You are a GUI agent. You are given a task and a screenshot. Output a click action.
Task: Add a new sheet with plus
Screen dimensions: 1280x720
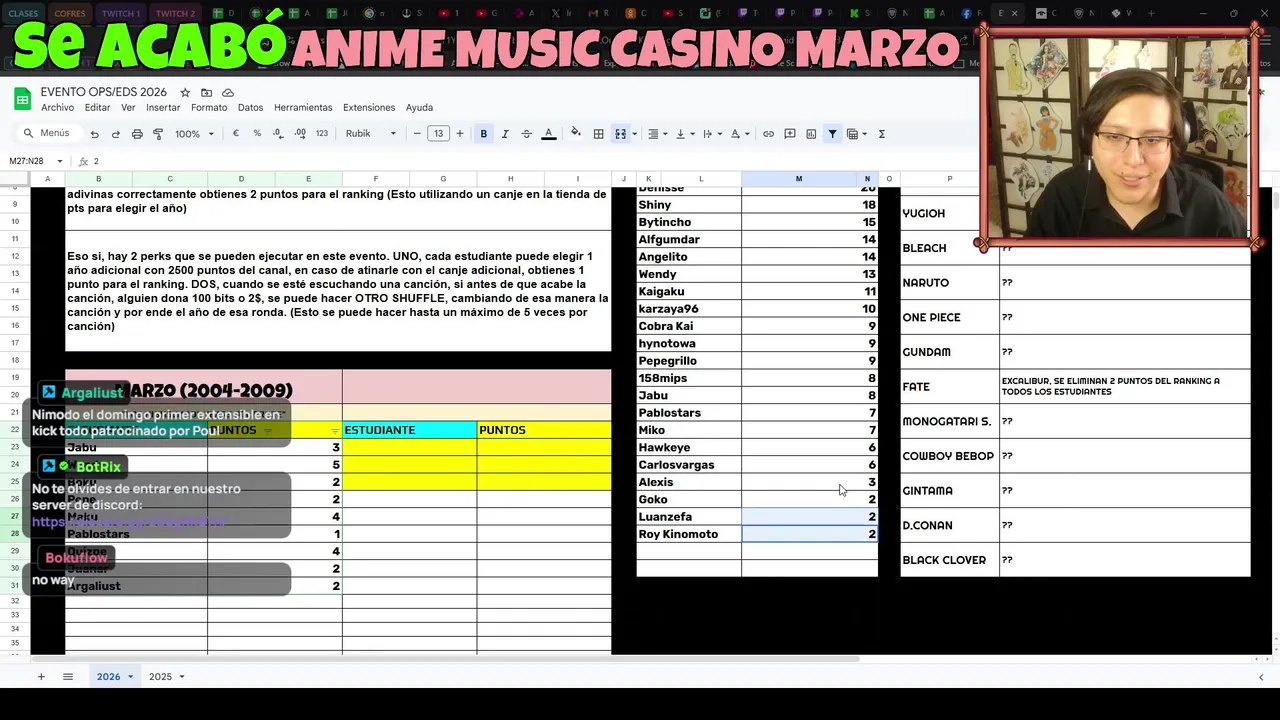click(41, 677)
